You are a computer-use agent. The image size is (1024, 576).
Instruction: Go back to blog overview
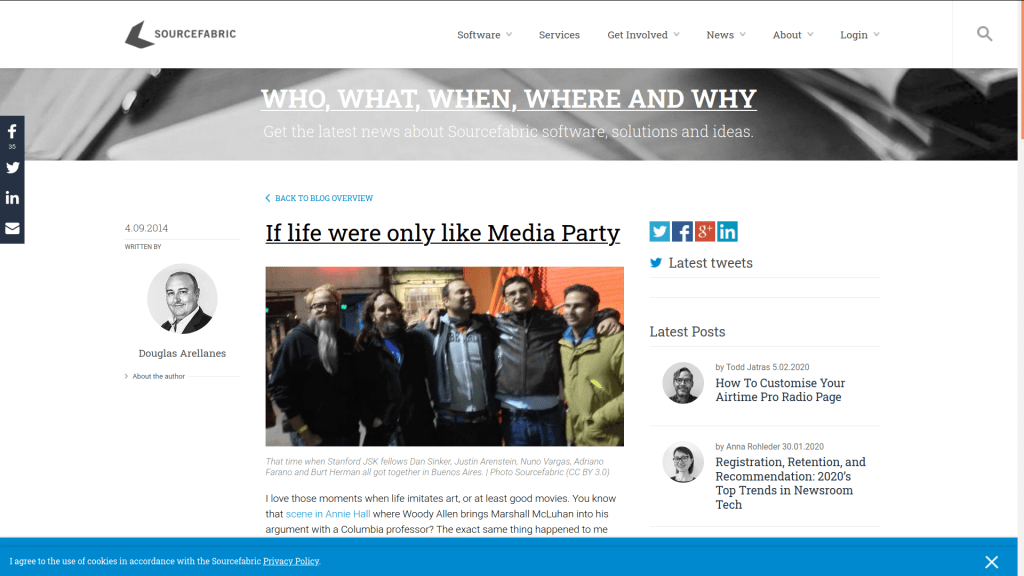(319, 198)
